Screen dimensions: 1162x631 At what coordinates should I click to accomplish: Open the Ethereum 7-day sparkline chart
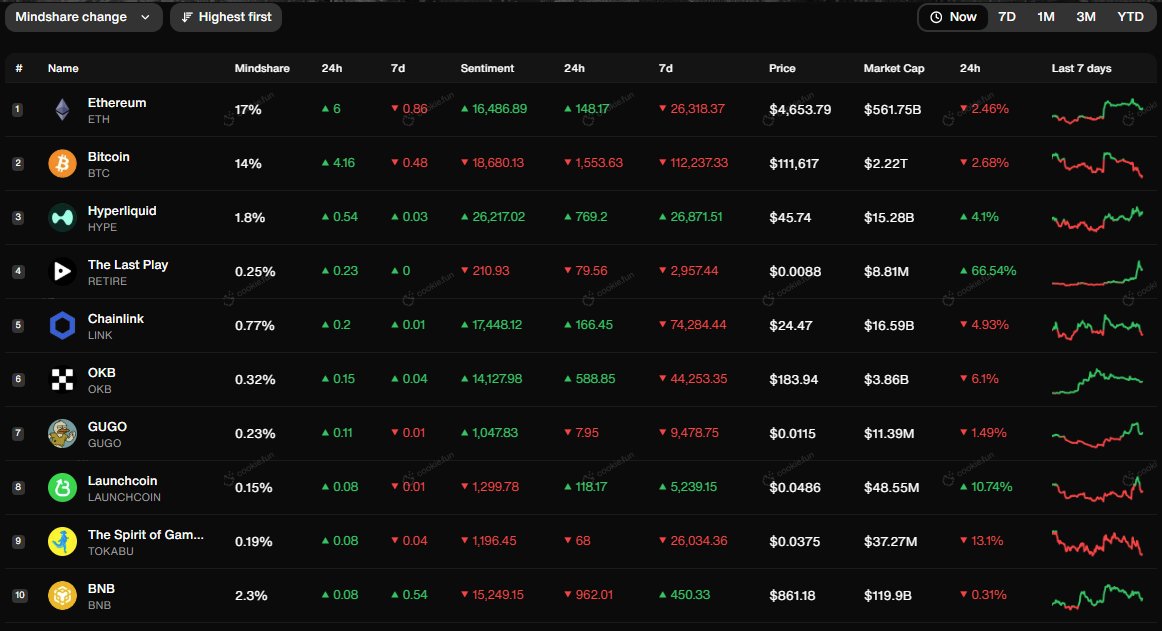pyautogui.click(x=1097, y=110)
